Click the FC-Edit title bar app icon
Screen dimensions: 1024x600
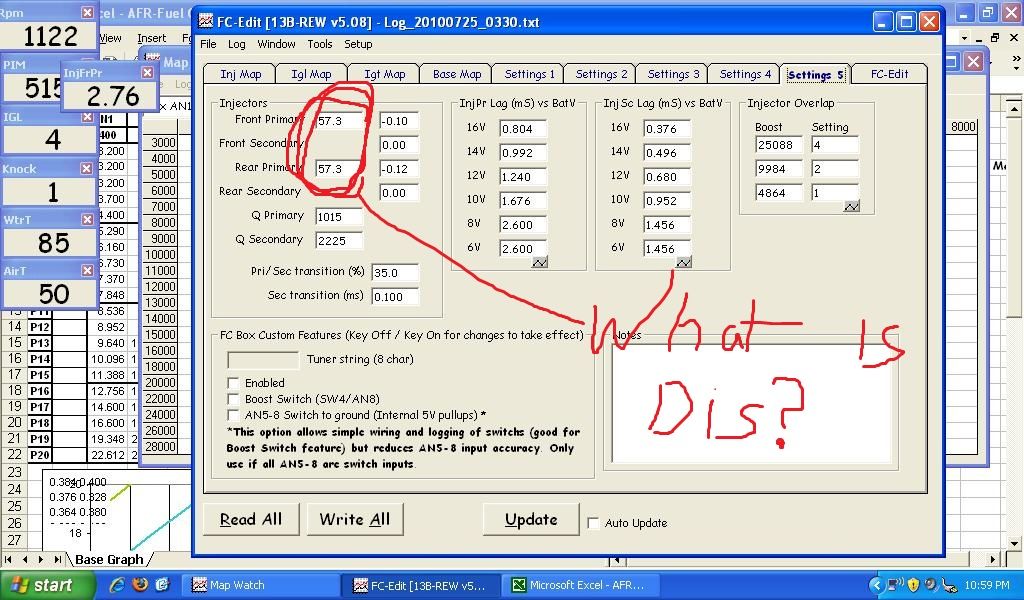click(x=206, y=22)
